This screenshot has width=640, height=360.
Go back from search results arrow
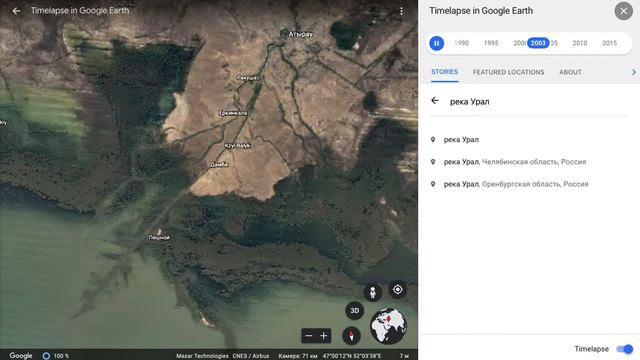click(435, 100)
